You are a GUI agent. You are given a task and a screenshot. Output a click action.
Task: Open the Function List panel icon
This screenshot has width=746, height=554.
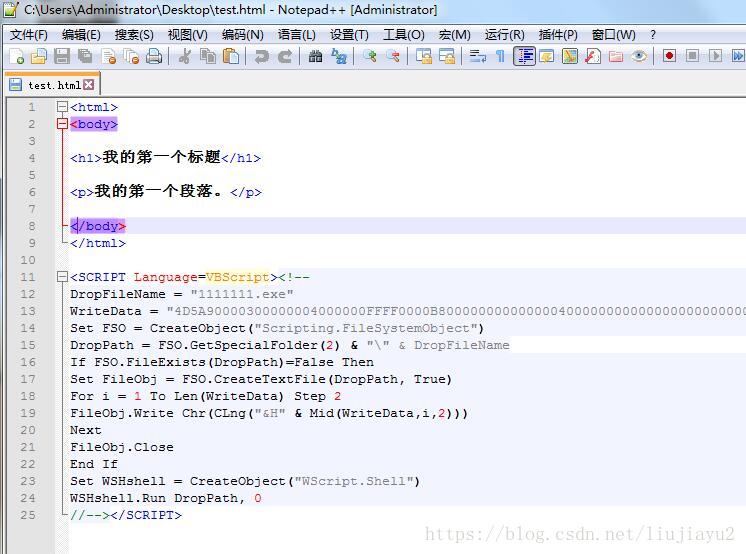(x=593, y=56)
